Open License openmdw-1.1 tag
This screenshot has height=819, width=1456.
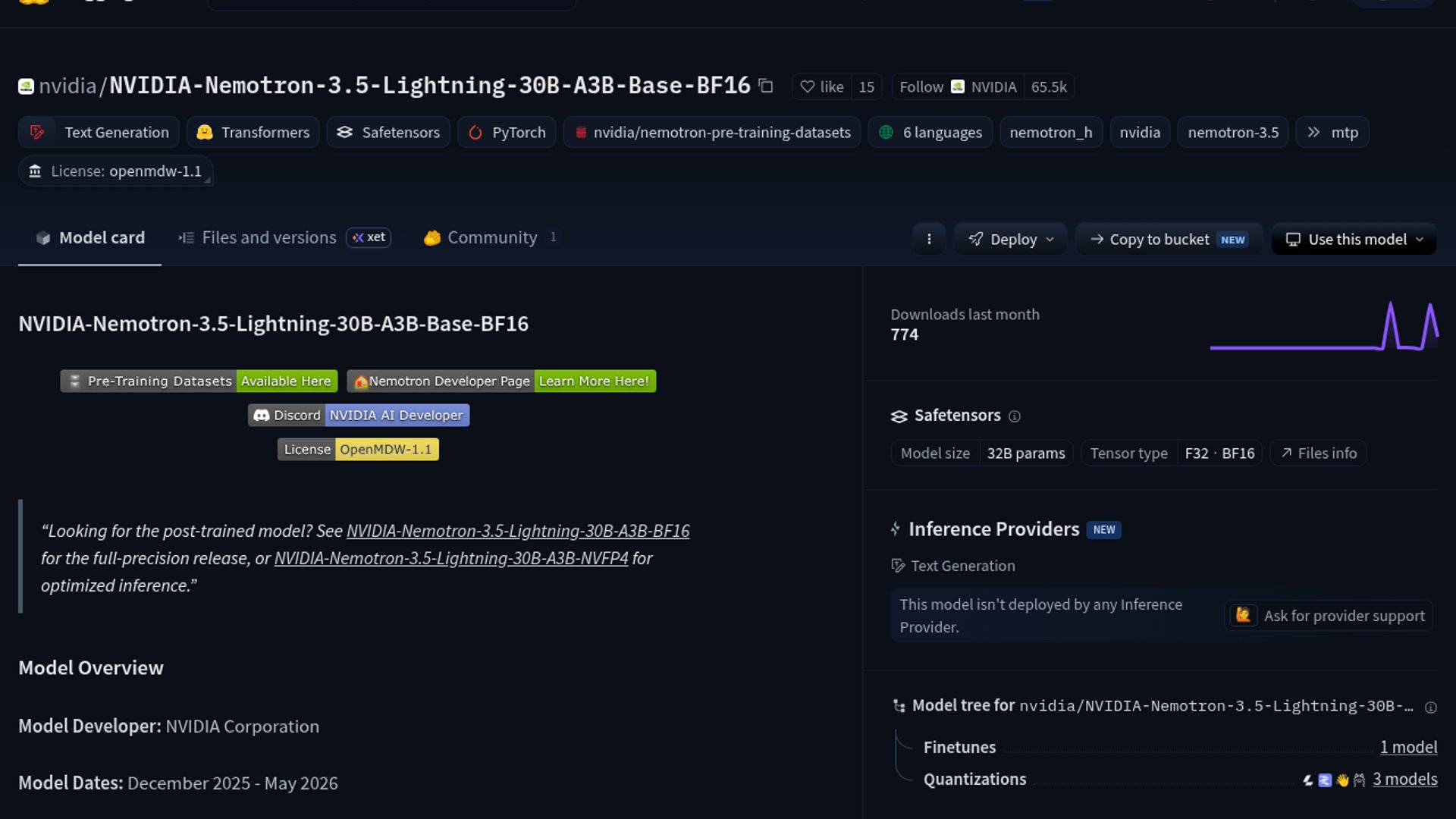tap(115, 171)
